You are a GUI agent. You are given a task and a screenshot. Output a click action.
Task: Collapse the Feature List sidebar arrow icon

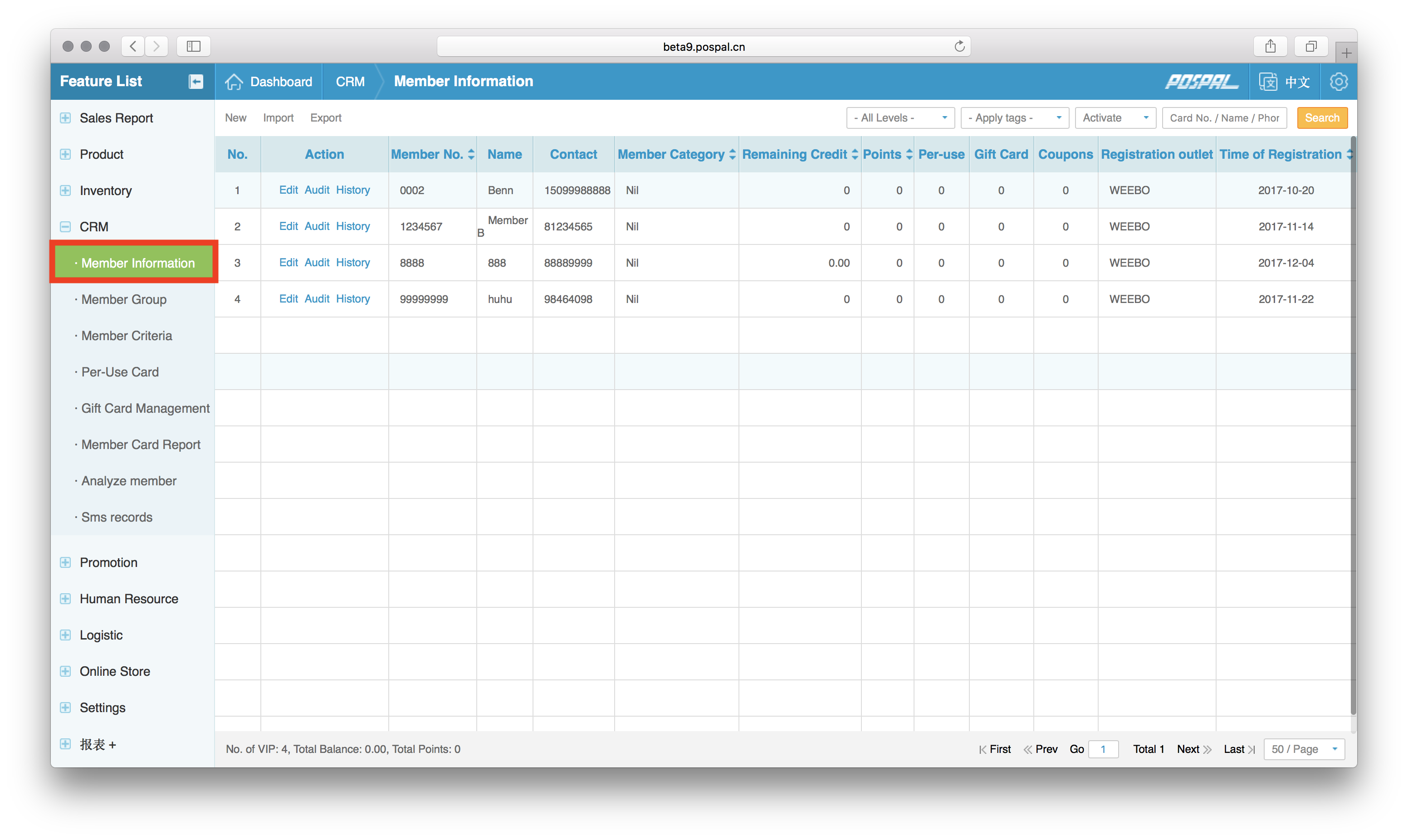195,82
